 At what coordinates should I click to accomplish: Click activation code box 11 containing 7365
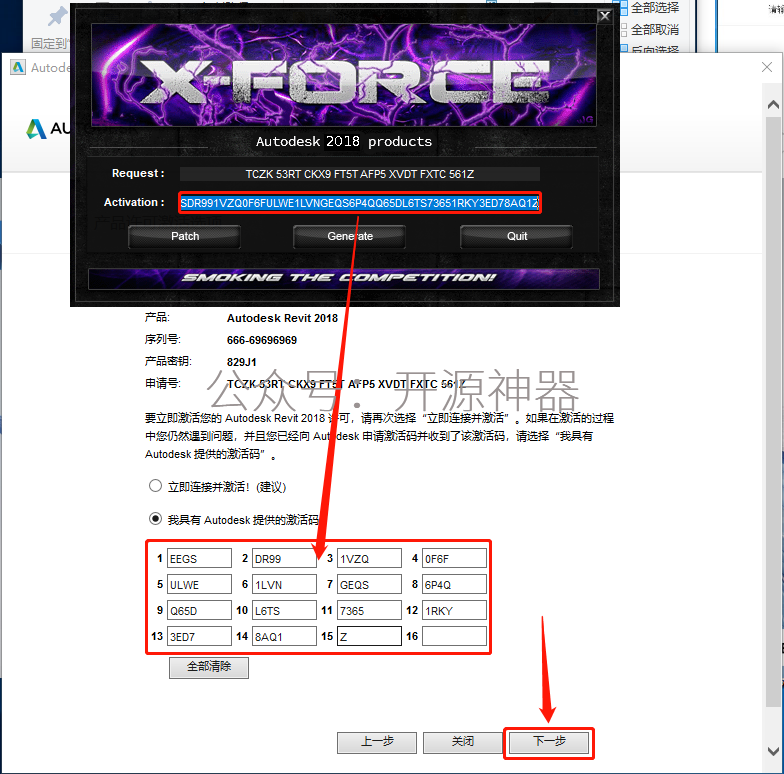369,610
